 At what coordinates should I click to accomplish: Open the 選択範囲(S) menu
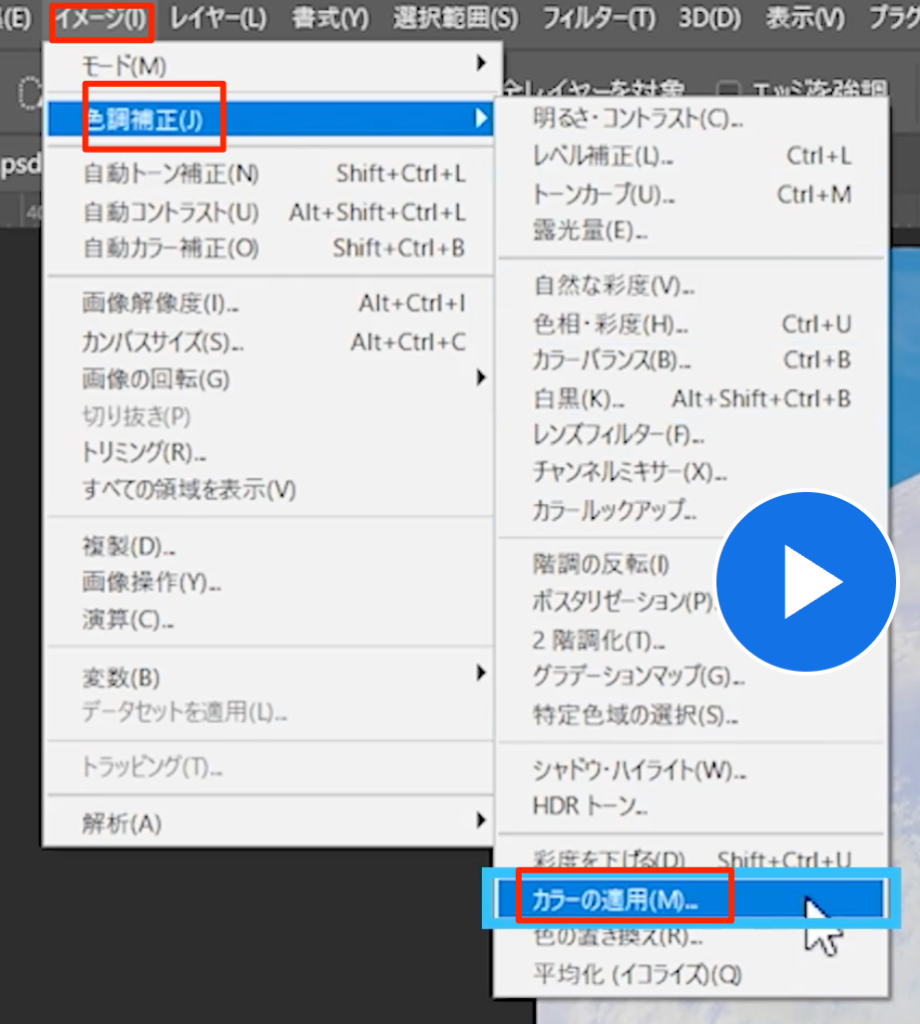(x=455, y=18)
